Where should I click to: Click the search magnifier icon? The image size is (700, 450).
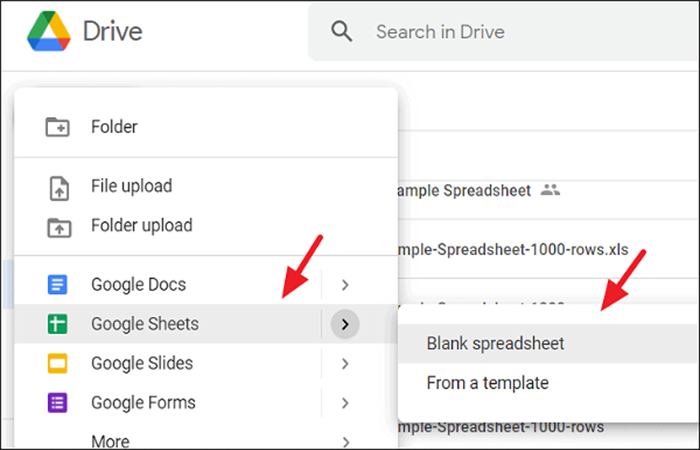[342, 32]
